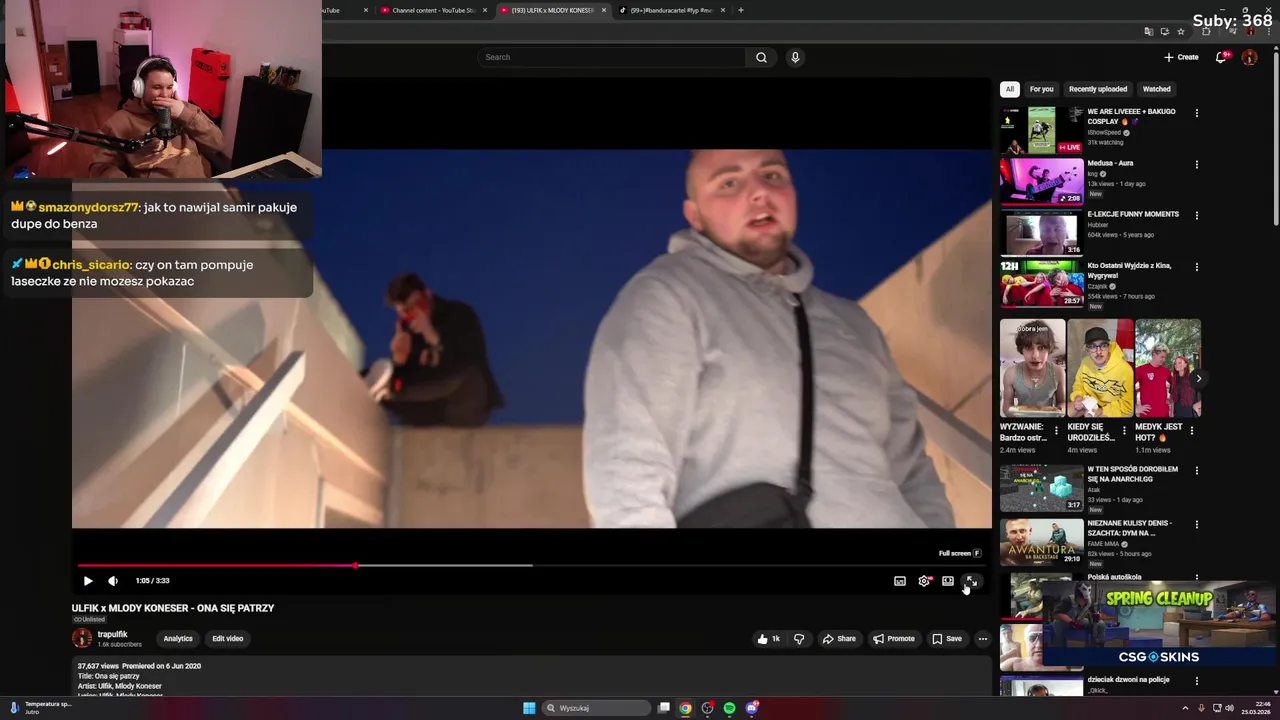The height and width of the screenshot is (720, 1280).
Task: Open YouTube notifications bell
Action: pyautogui.click(x=1221, y=57)
